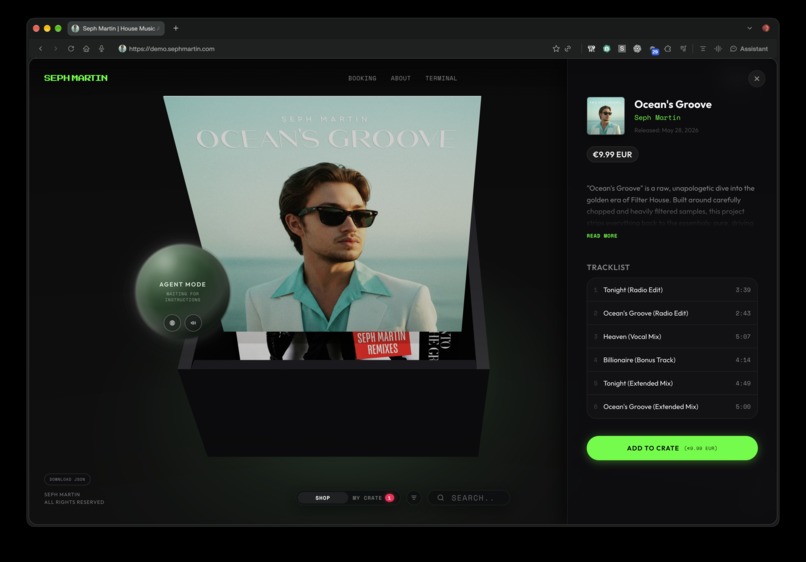Image resolution: width=806 pixels, height=562 pixels.
Task: Play track Billionaire (Bonus Track)
Action: coord(672,360)
